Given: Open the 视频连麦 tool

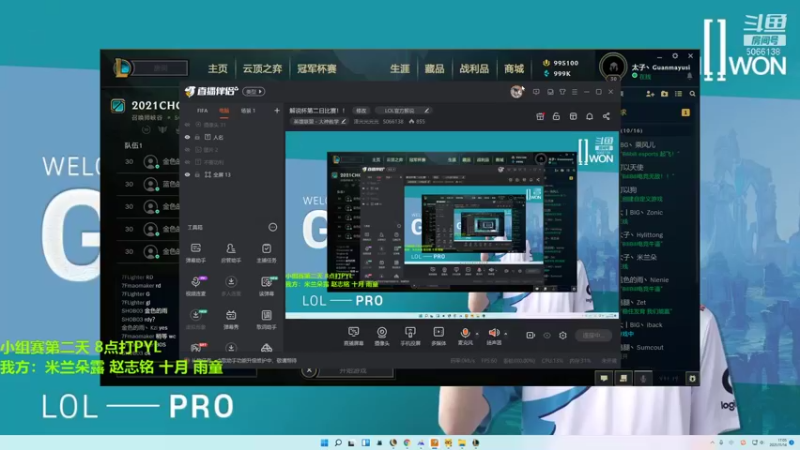Looking at the screenshot, I should (x=195, y=287).
